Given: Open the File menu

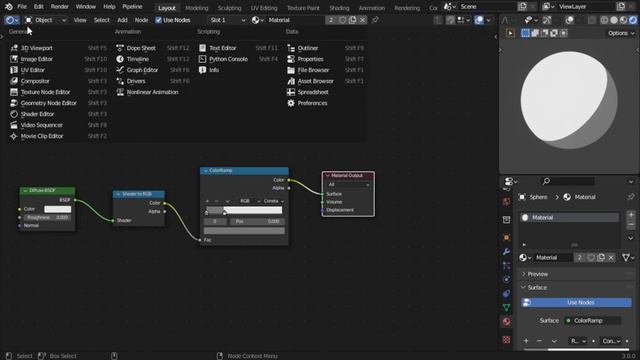Looking at the screenshot, I should coord(22,7).
